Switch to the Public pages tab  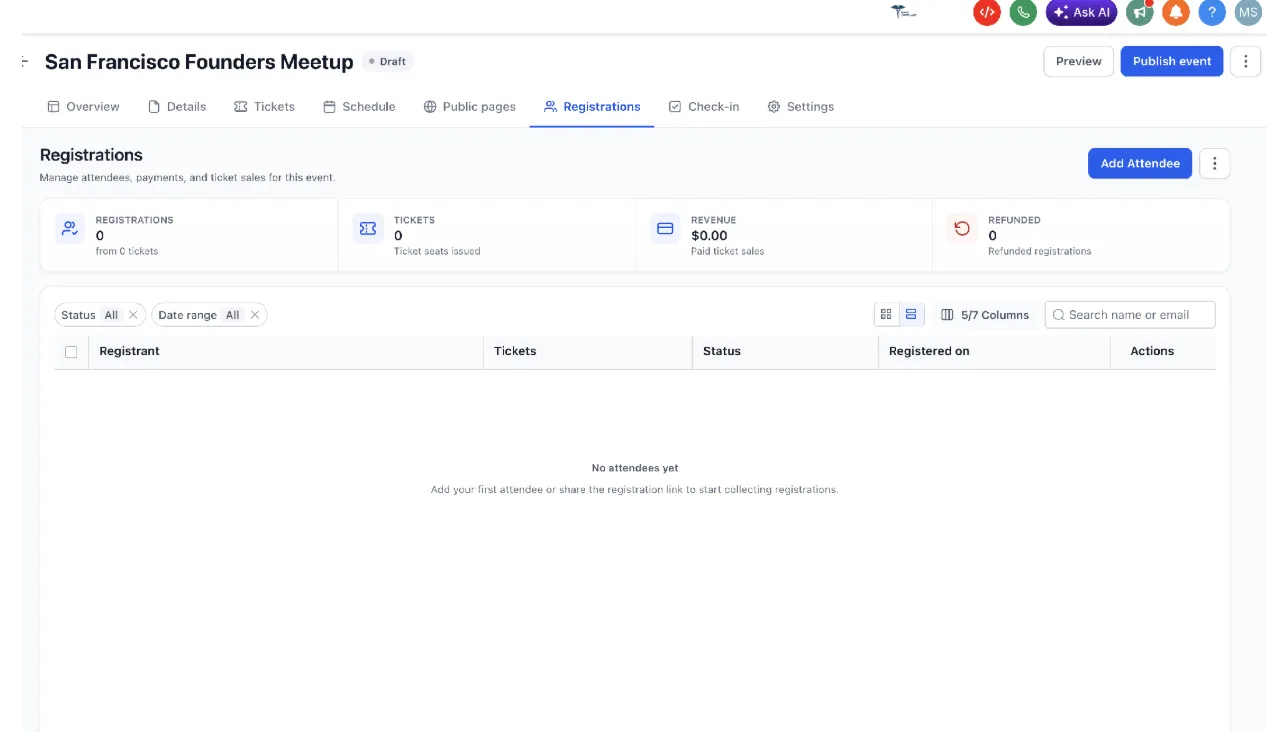click(470, 107)
